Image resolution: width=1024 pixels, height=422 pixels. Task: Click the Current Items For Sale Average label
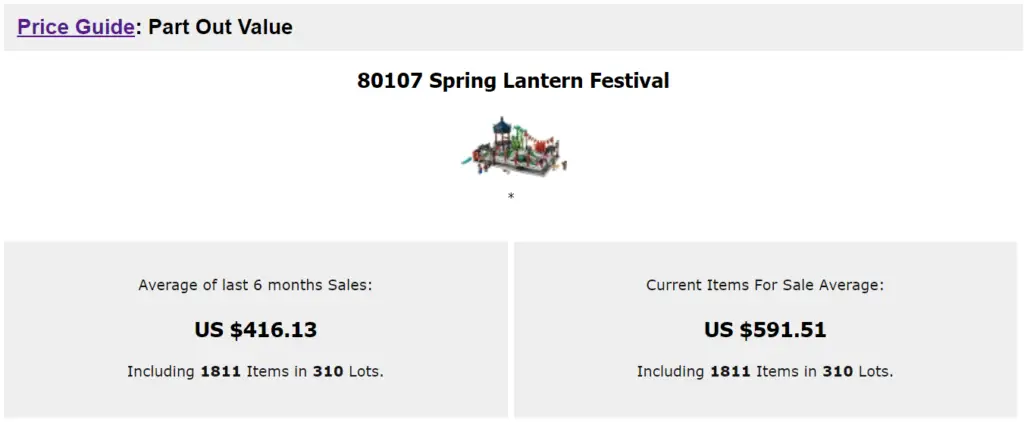pyautogui.click(x=765, y=285)
